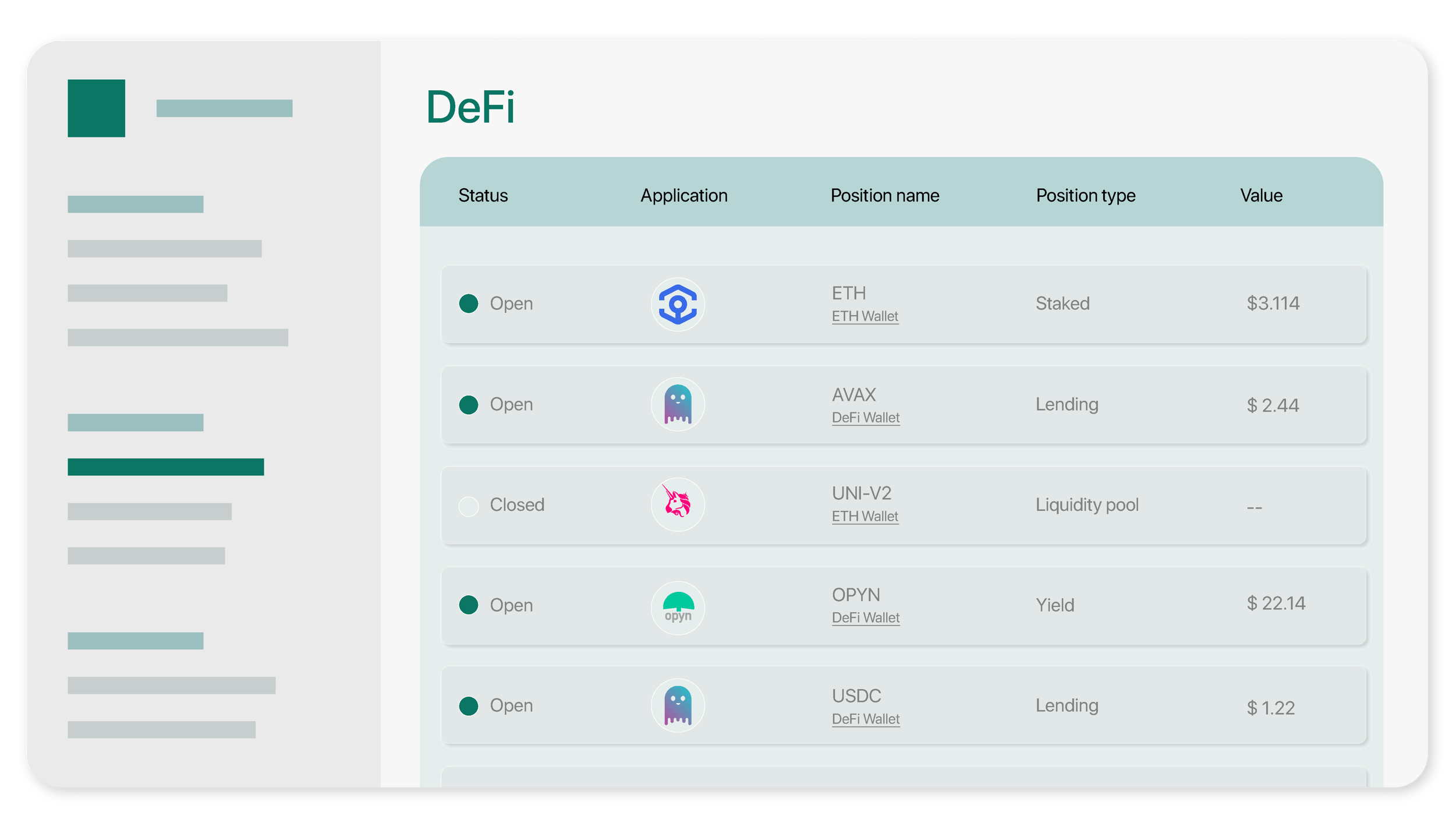
Task: Open the DeFi Wallet link under USDC
Action: pos(866,719)
